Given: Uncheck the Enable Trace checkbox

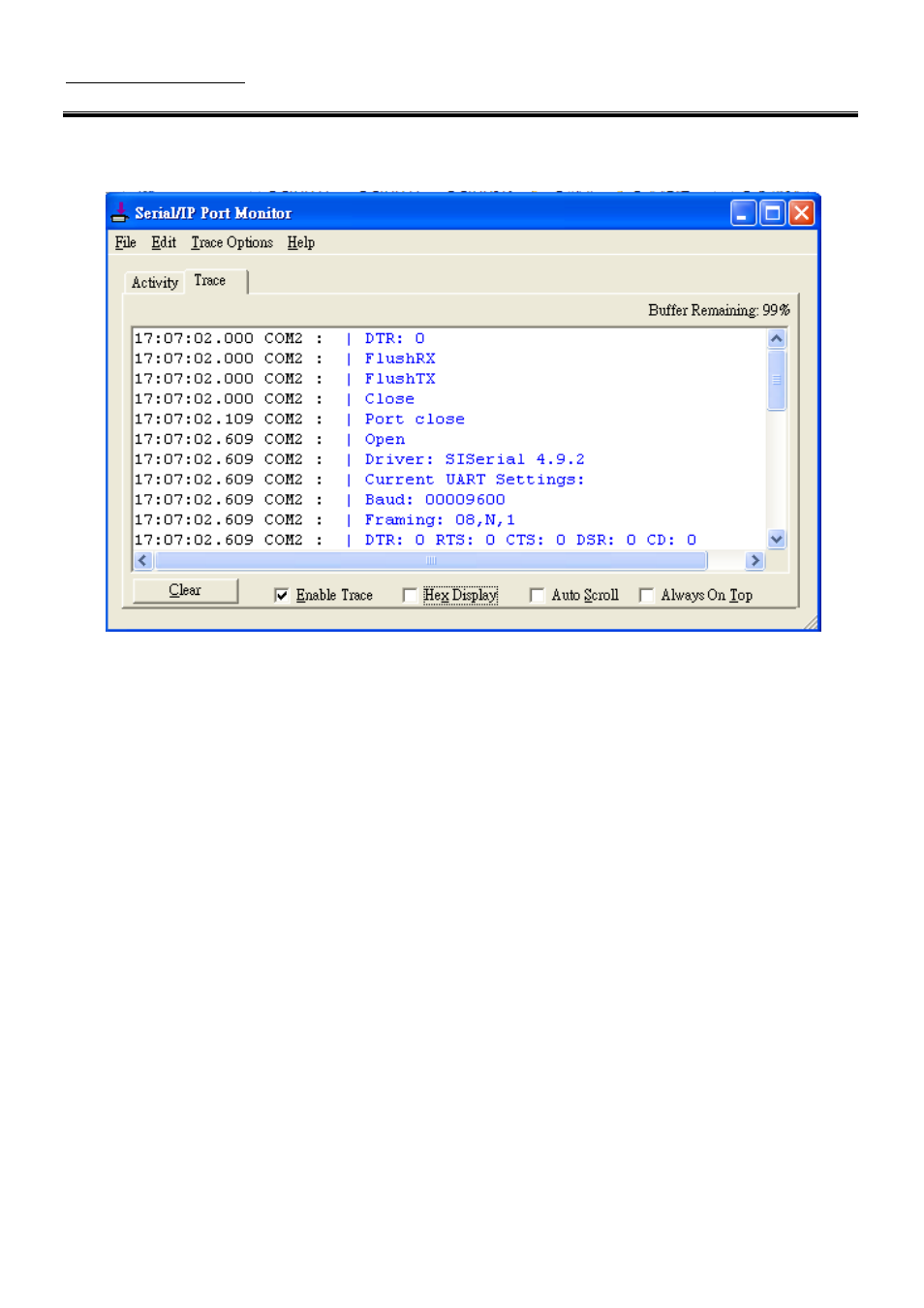Looking at the screenshot, I should click(x=281, y=595).
